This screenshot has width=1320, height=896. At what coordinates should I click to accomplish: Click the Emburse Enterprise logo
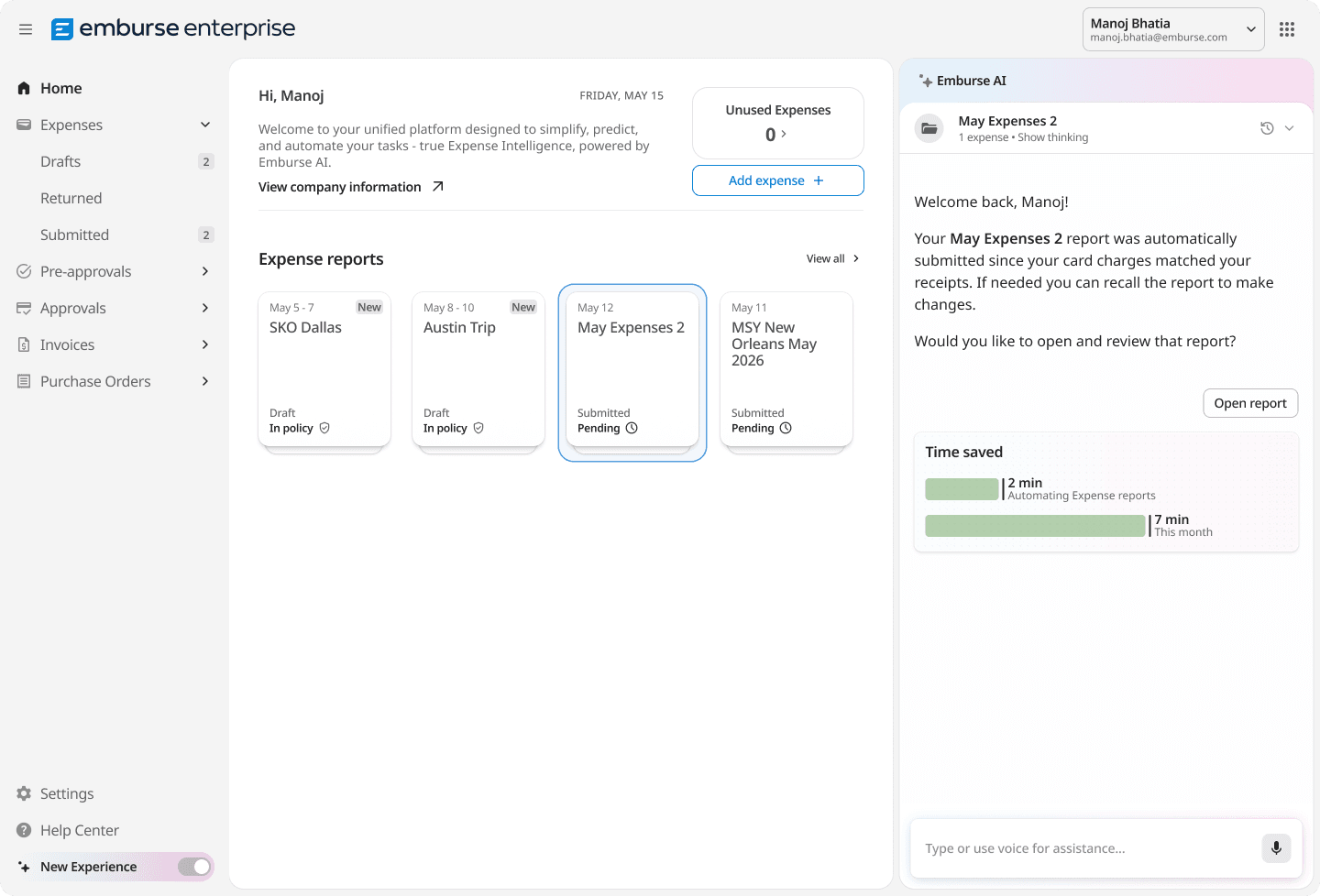[173, 28]
